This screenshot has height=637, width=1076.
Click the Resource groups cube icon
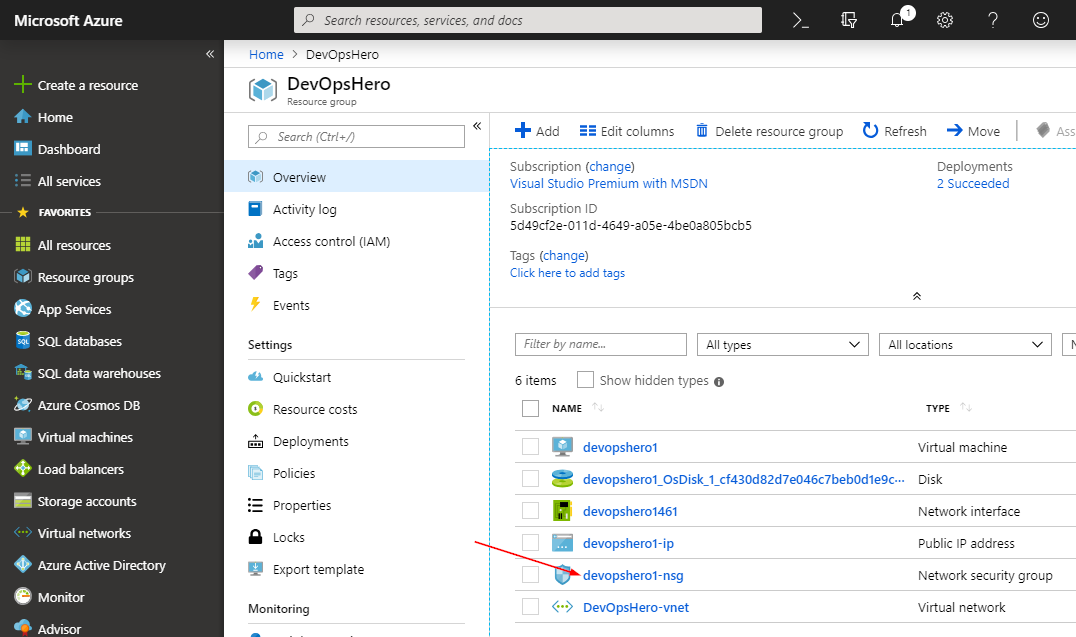(x=23, y=277)
